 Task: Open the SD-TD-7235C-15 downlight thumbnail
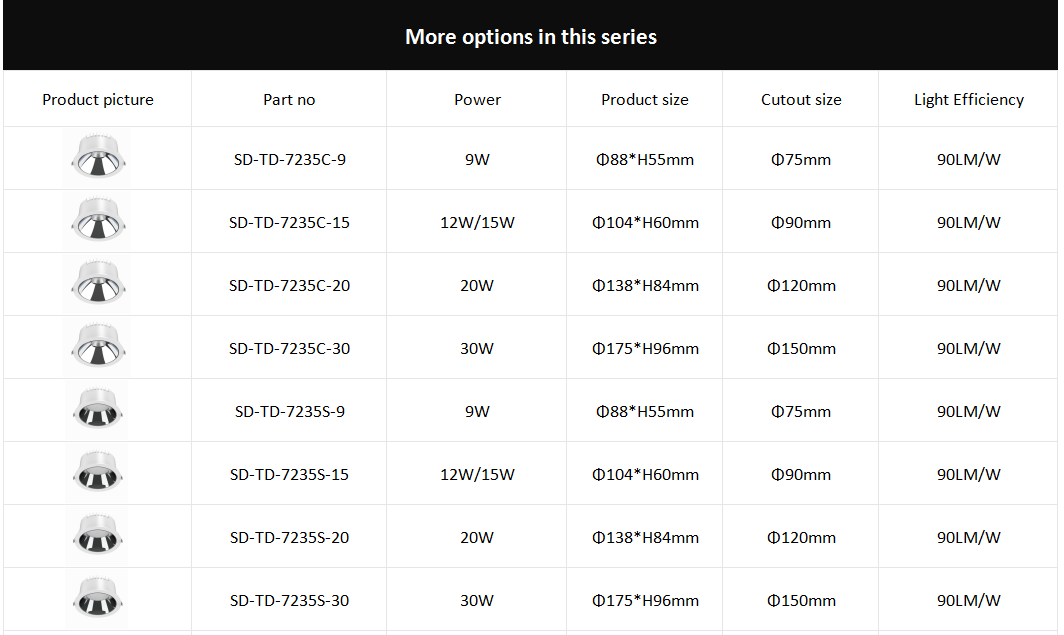pos(98,221)
